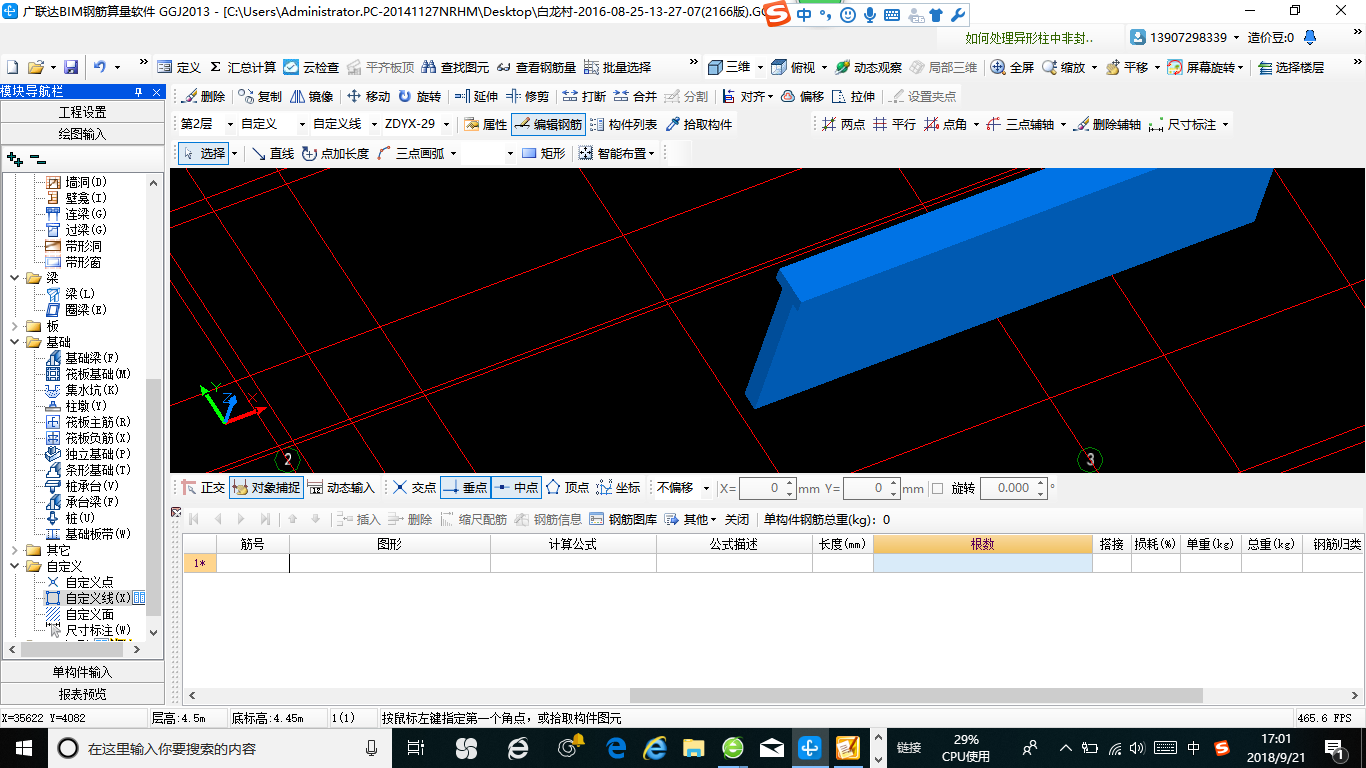Select 移动 move tool
The width and height of the screenshot is (1366, 768).
tap(368, 97)
